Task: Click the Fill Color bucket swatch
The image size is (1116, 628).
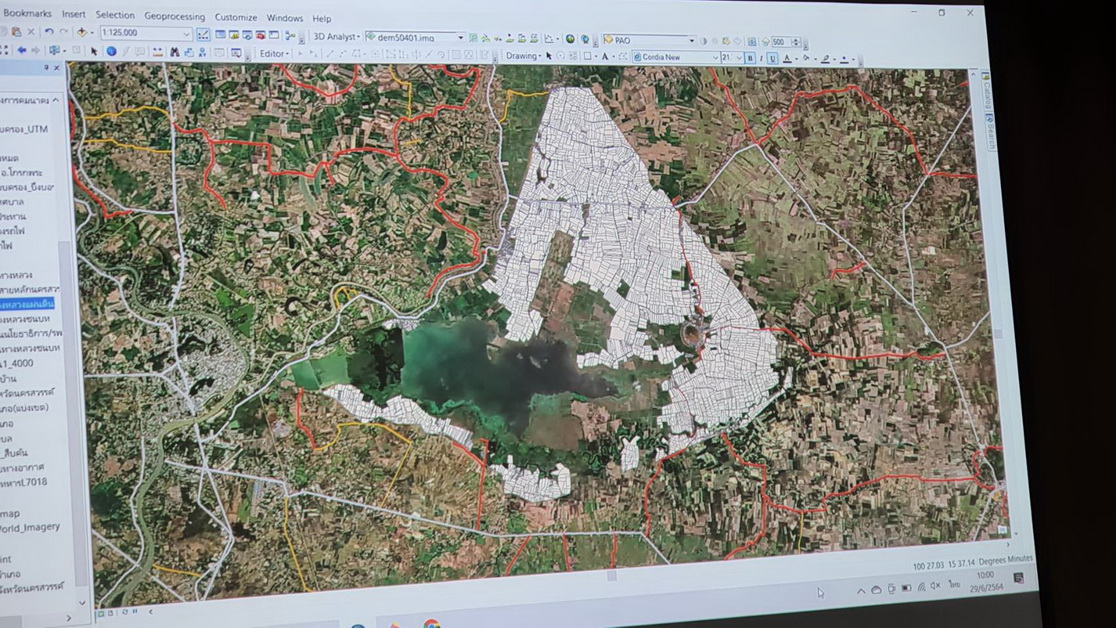Action: [806, 58]
